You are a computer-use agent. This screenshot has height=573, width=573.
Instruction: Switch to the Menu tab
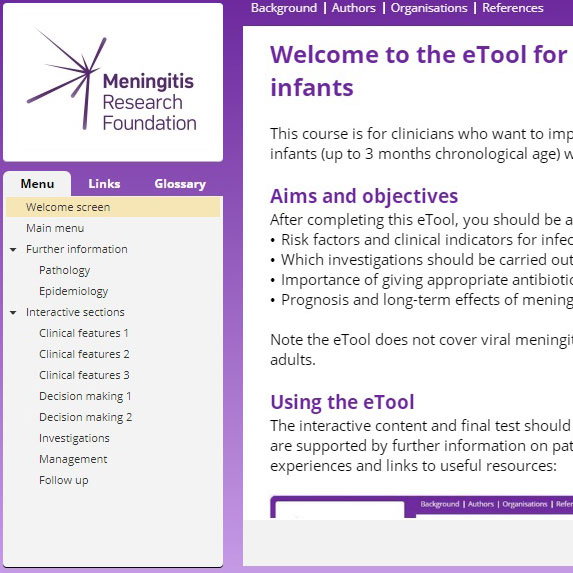(x=37, y=184)
